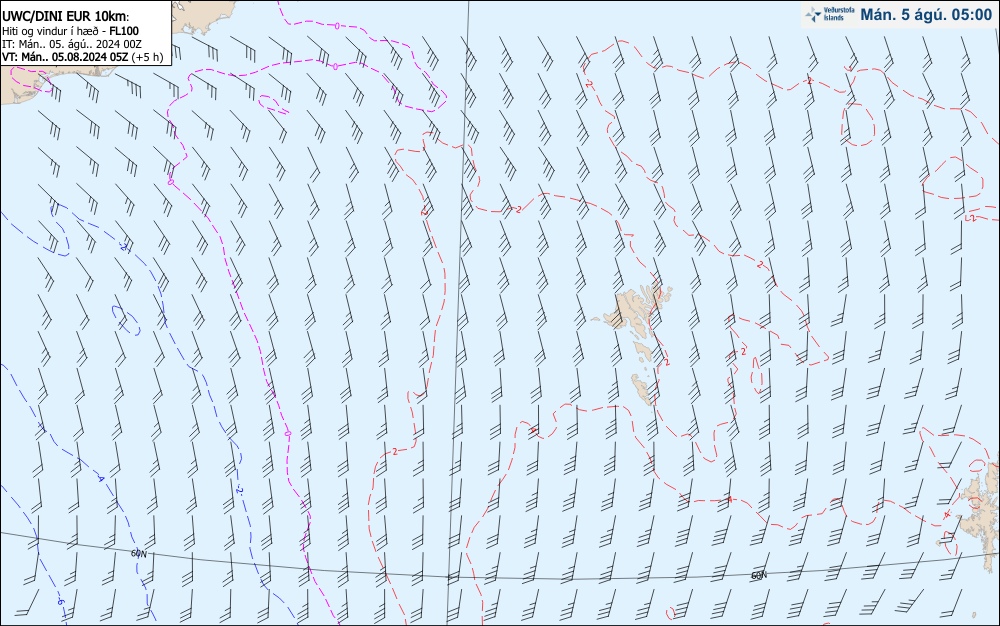
Task: Click the left '60N' latitude label
Action: point(138,553)
